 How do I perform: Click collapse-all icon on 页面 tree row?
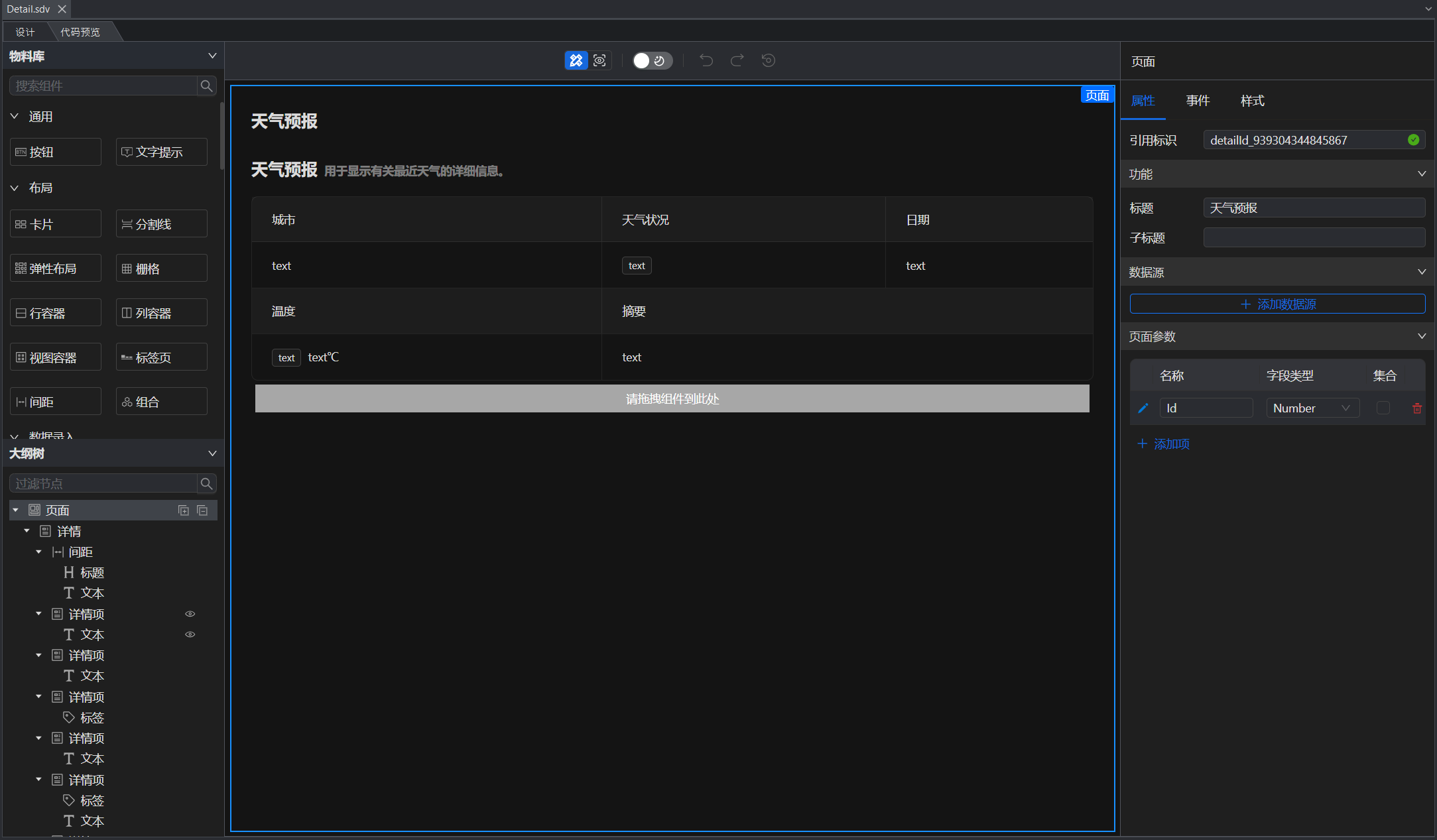(x=202, y=510)
